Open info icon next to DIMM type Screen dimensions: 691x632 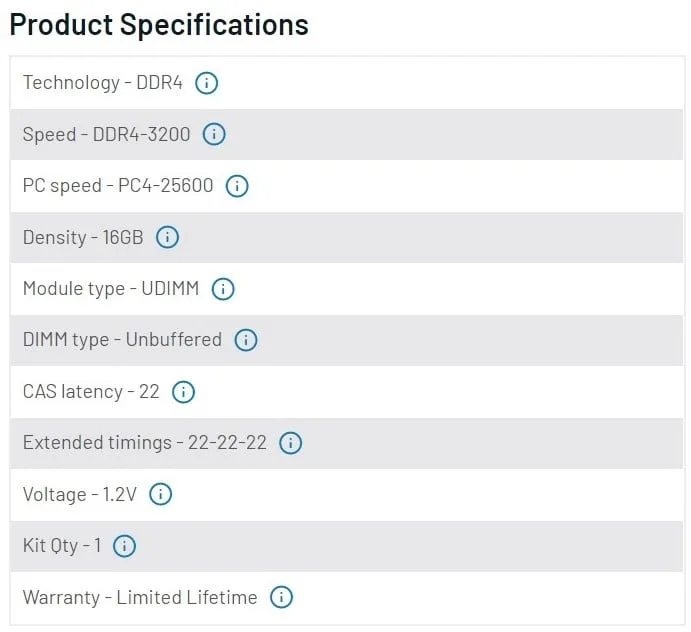point(246,340)
